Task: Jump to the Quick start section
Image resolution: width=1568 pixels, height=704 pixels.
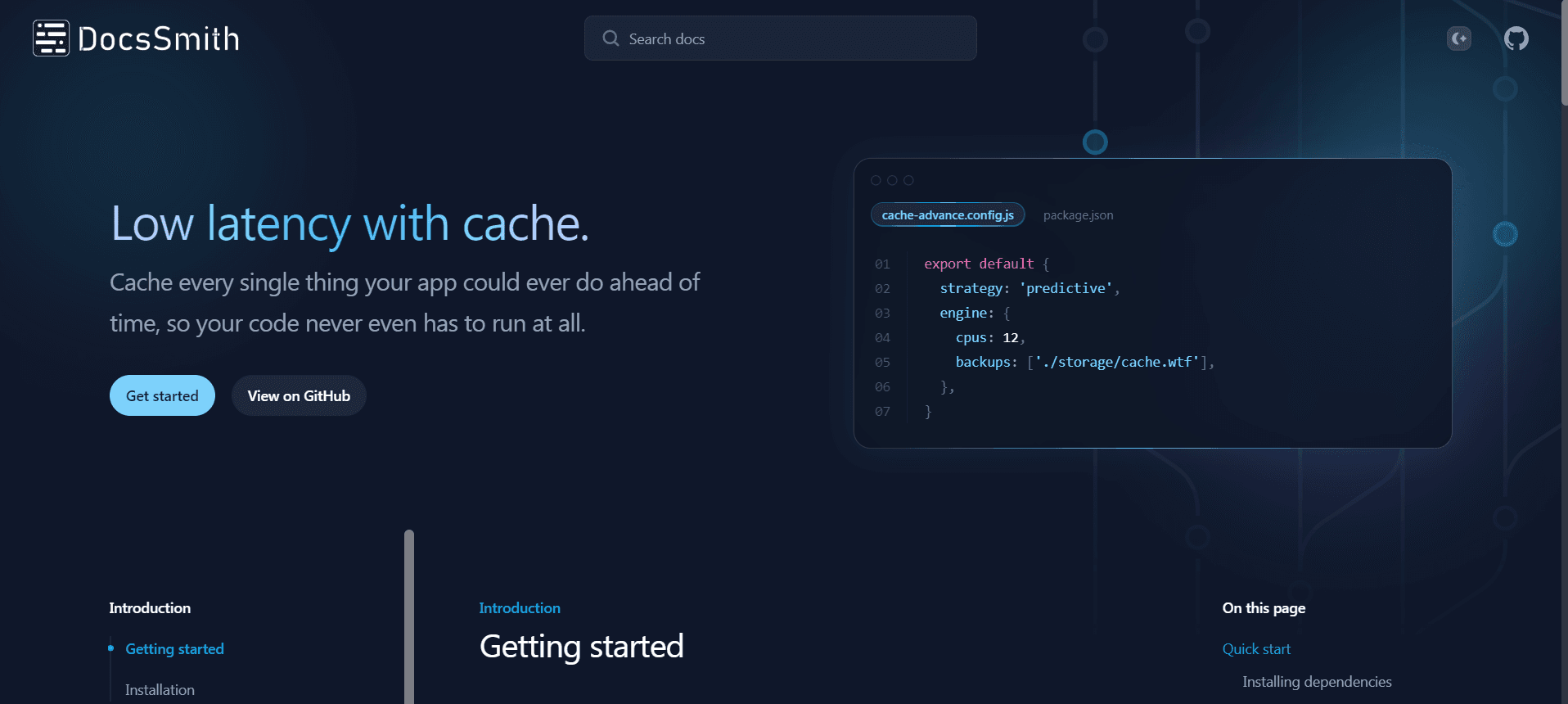Action: tap(1256, 649)
